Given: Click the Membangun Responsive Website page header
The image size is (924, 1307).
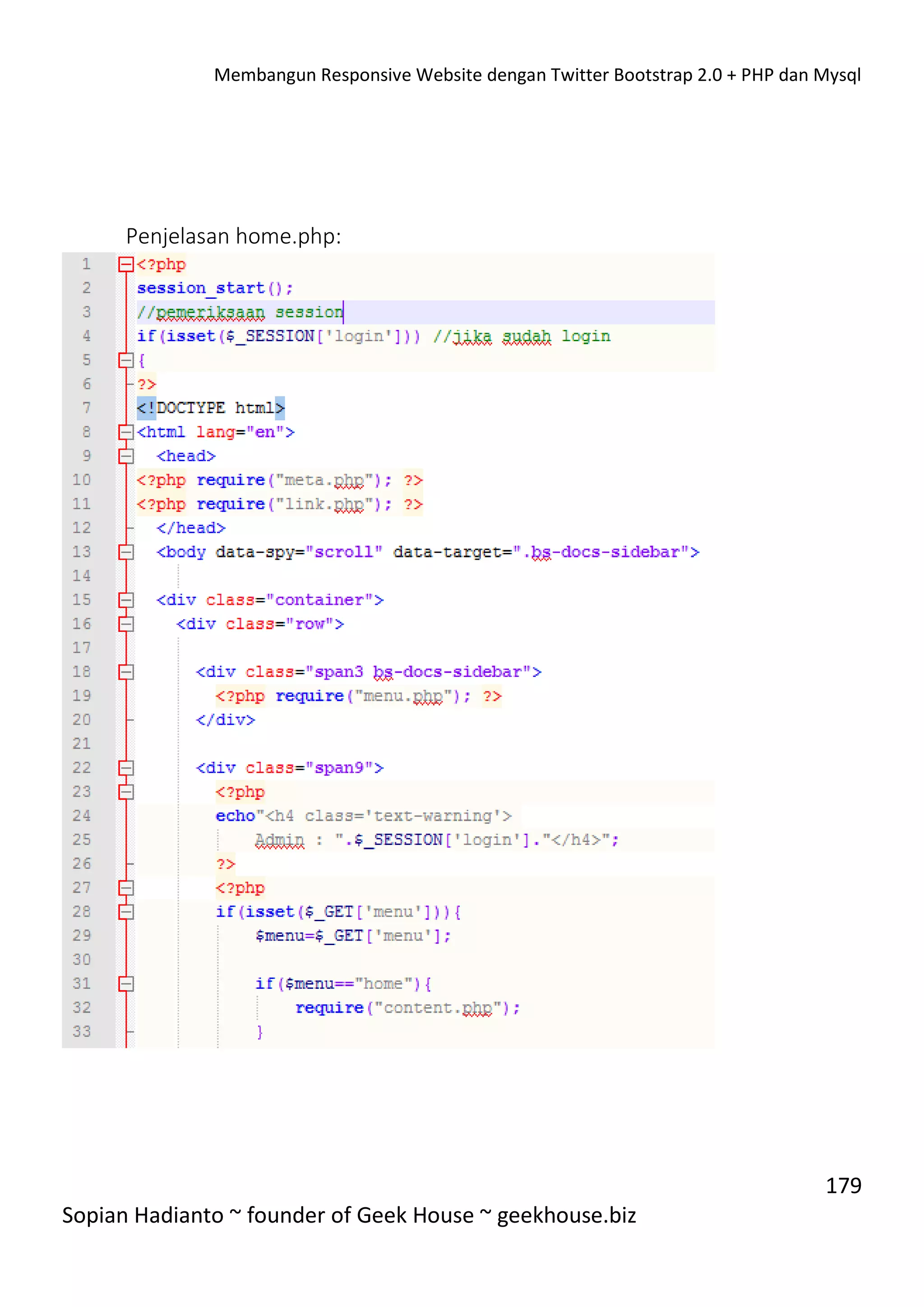Looking at the screenshot, I should [537, 74].
